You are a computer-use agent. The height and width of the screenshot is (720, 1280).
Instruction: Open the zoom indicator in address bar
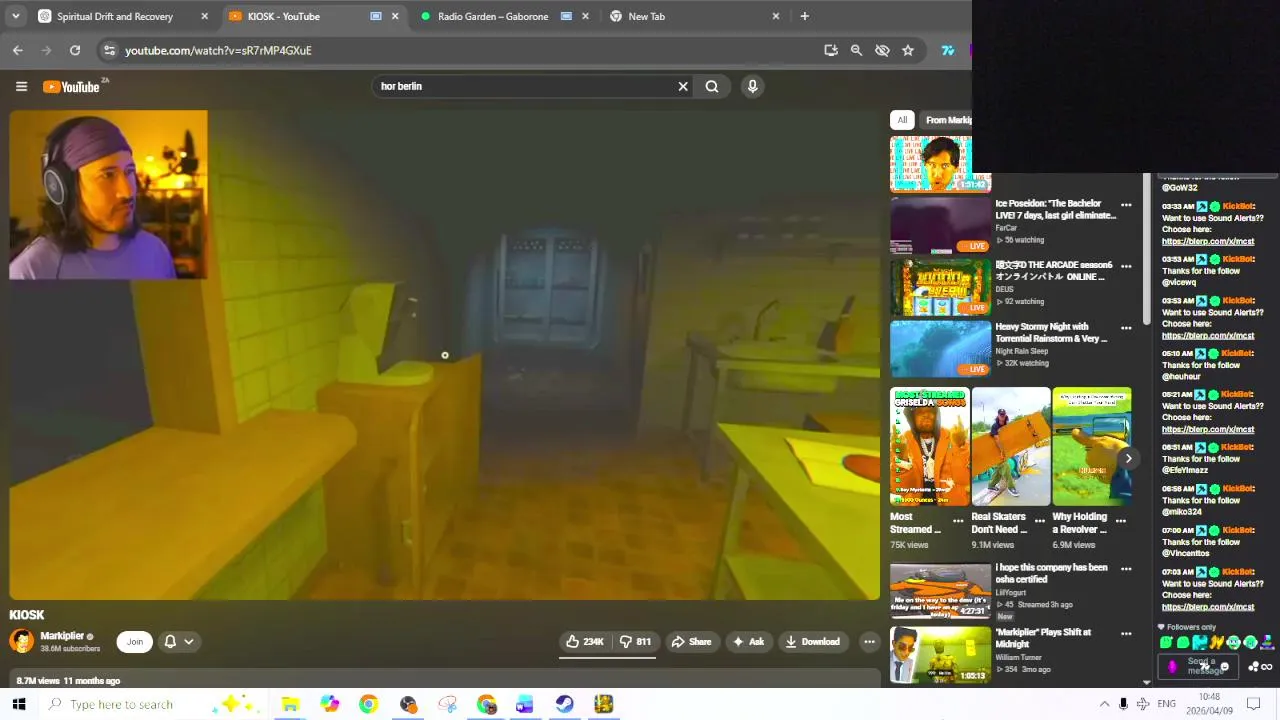[856, 50]
